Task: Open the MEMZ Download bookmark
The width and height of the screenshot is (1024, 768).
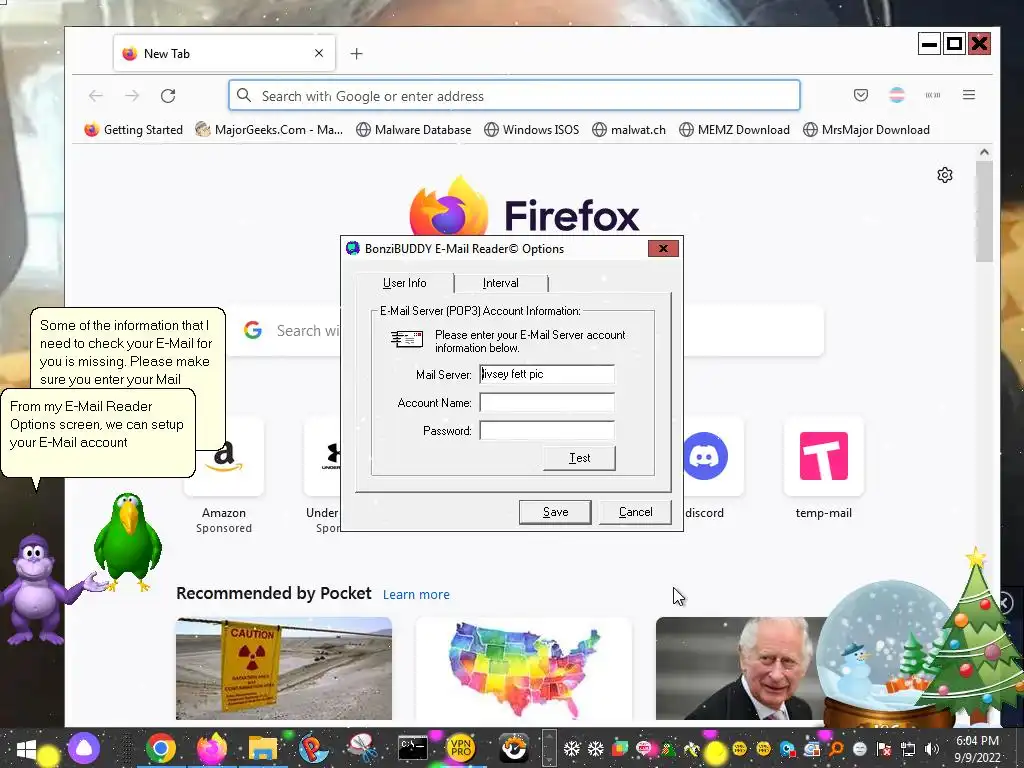Action: pyautogui.click(x=735, y=129)
